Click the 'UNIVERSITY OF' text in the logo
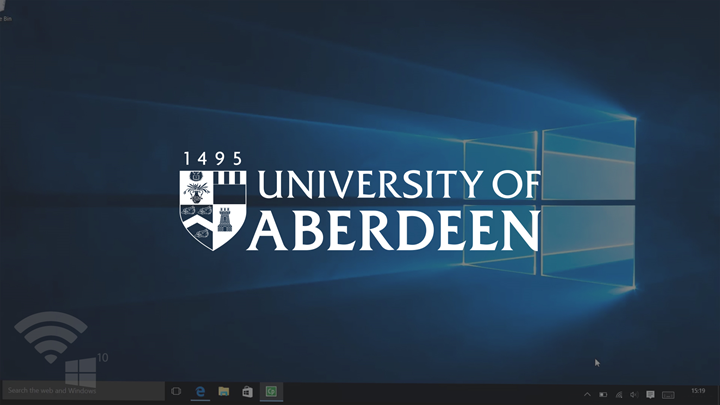The width and height of the screenshot is (720, 405). click(398, 186)
